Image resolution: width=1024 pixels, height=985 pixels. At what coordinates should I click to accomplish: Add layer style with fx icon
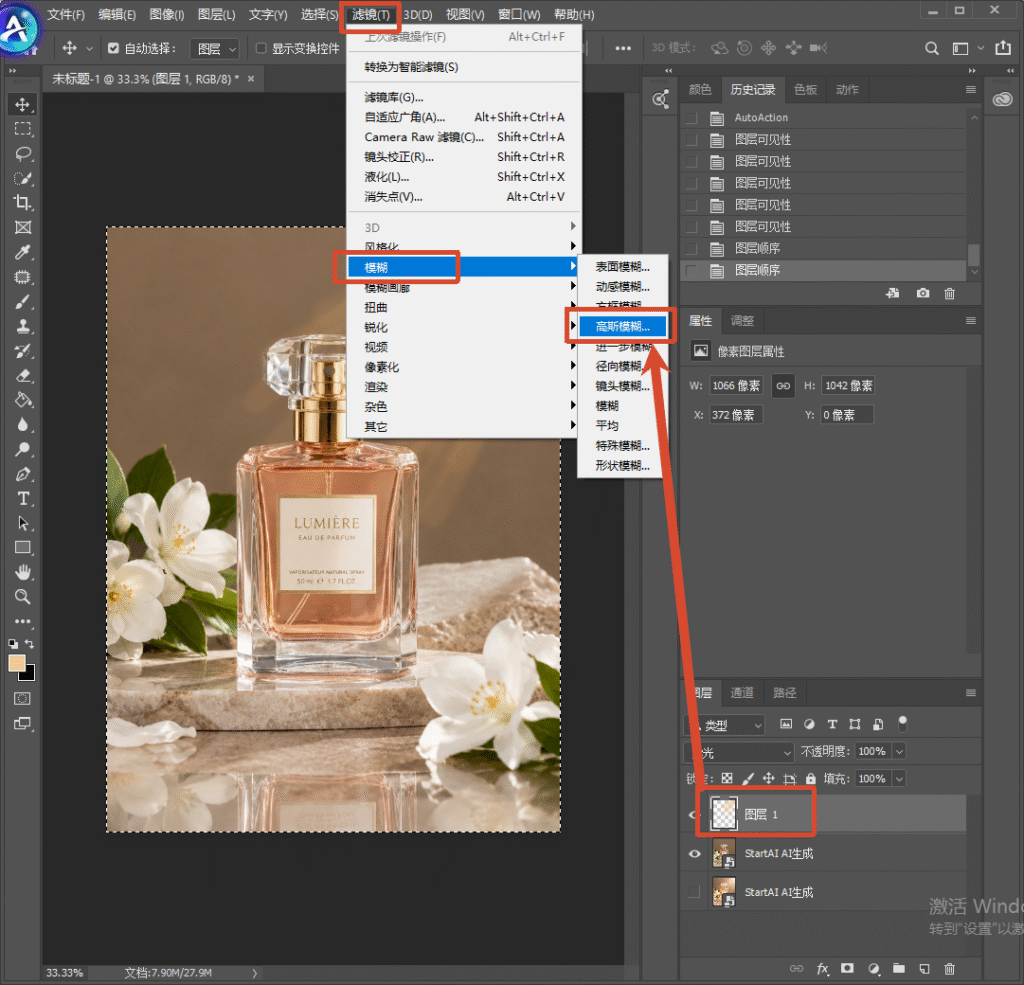click(x=823, y=969)
